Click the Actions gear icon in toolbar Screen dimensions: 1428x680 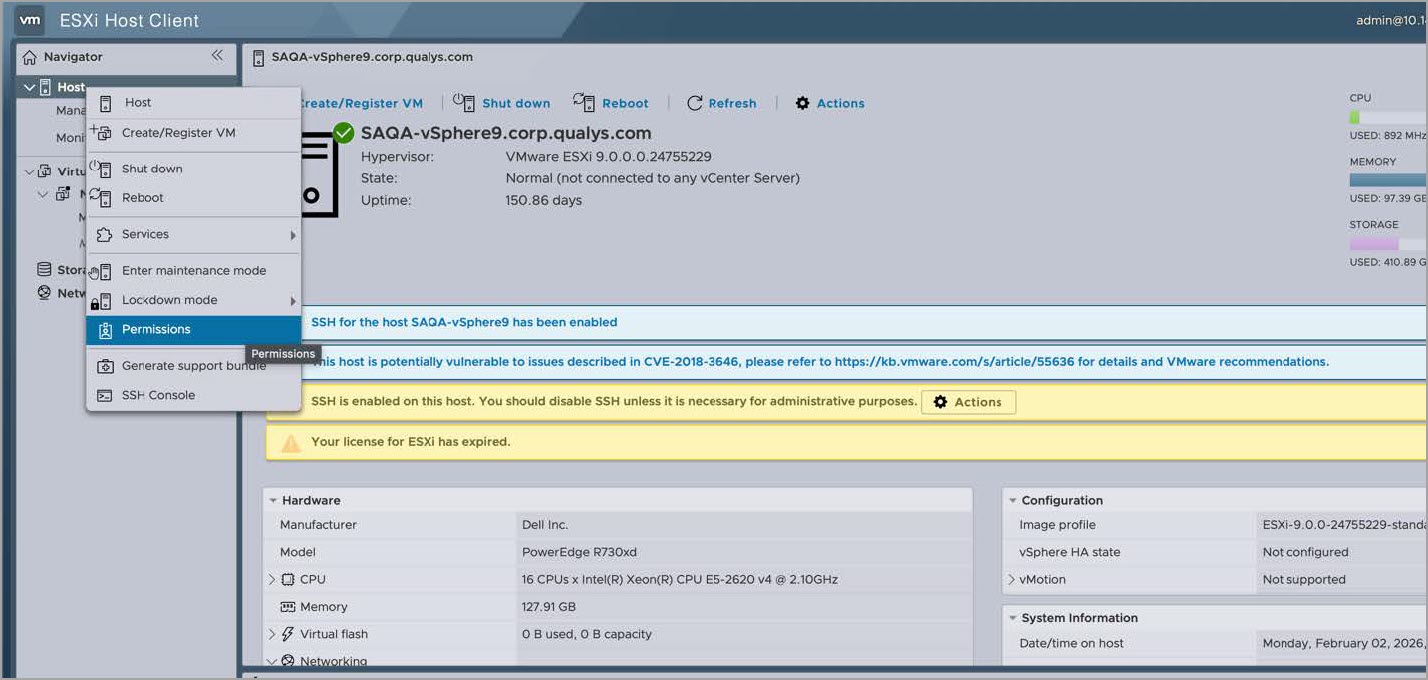tap(802, 103)
